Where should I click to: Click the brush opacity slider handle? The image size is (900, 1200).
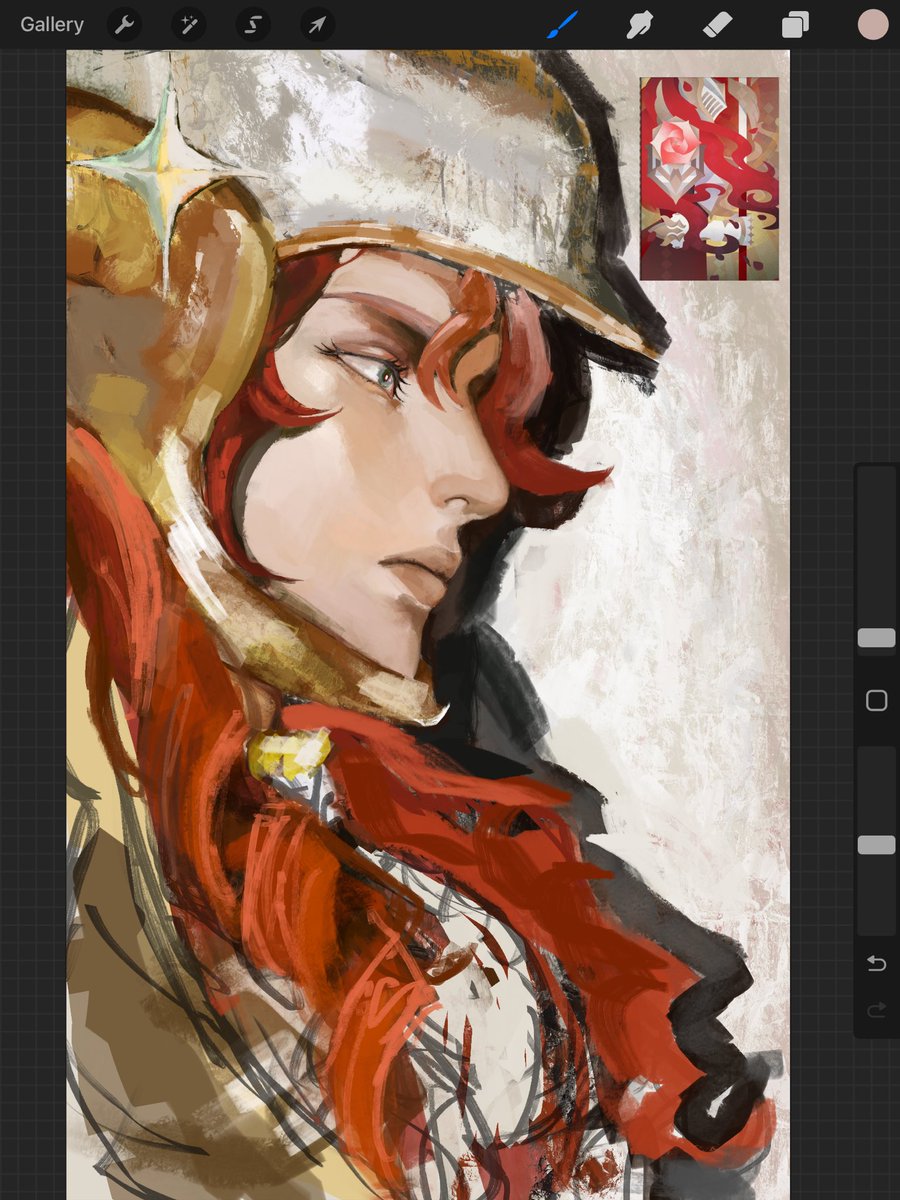[x=877, y=845]
